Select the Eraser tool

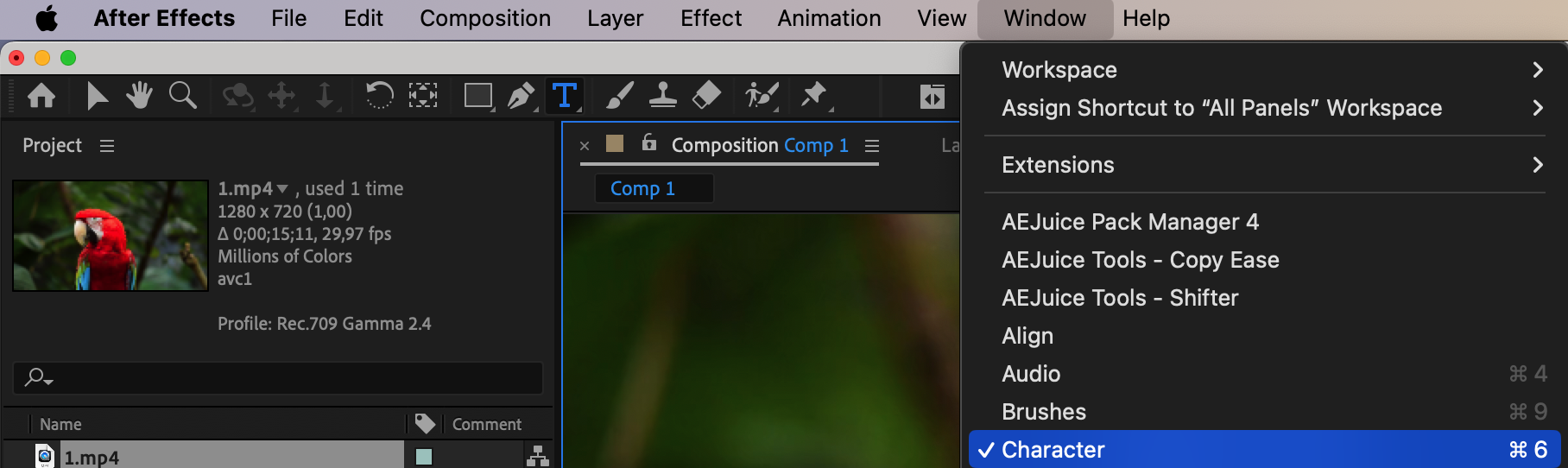point(706,95)
